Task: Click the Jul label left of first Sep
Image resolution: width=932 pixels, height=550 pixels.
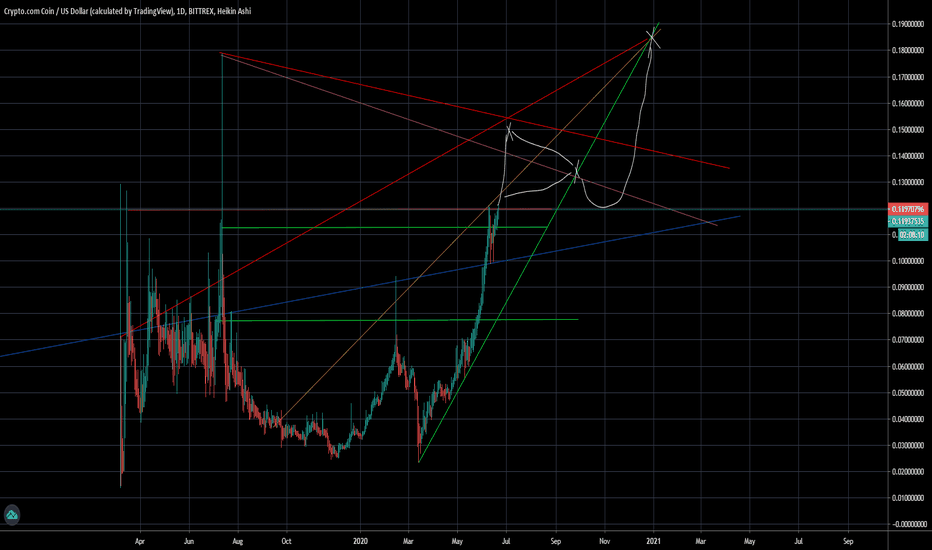Action: pyautogui.click(x=506, y=542)
